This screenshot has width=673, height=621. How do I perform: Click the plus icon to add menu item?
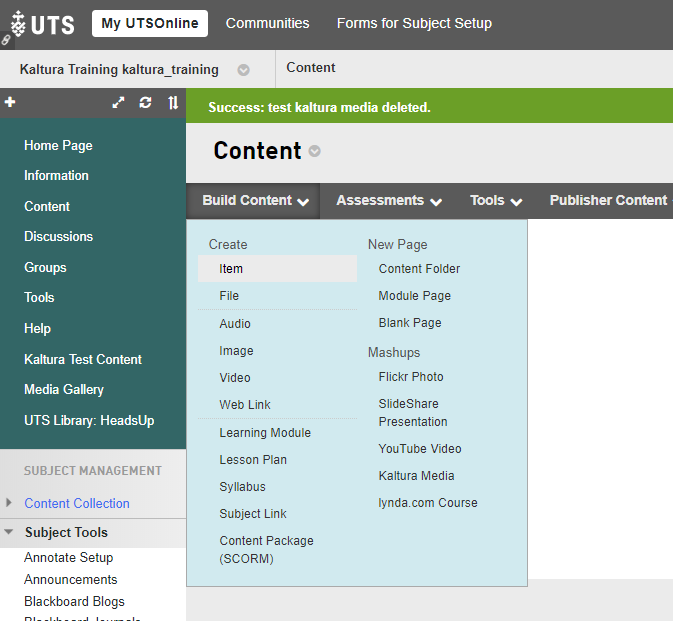click(x=10, y=102)
